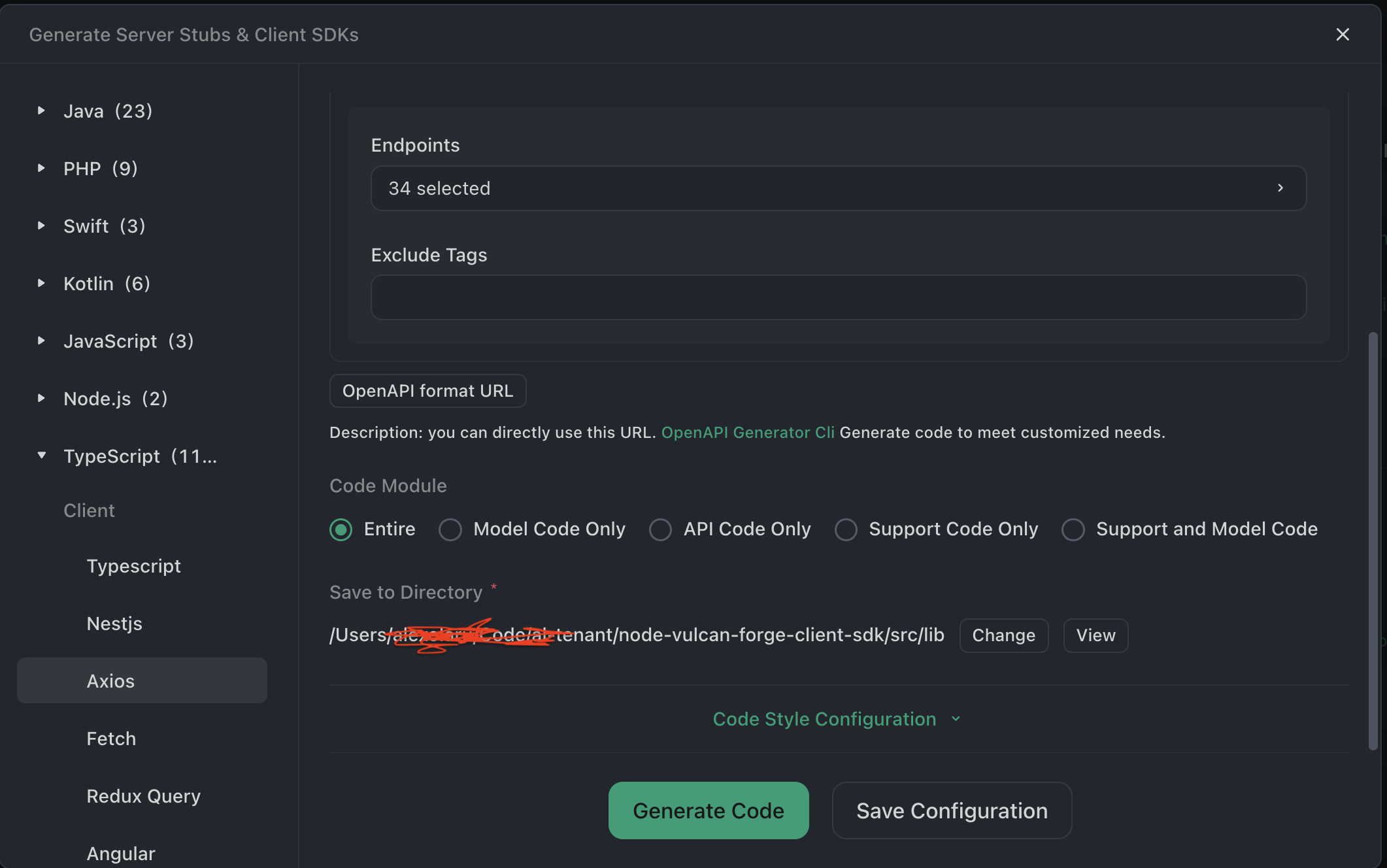
Task: Expand the Node.js group triangle
Action: click(x=41, y=399)
